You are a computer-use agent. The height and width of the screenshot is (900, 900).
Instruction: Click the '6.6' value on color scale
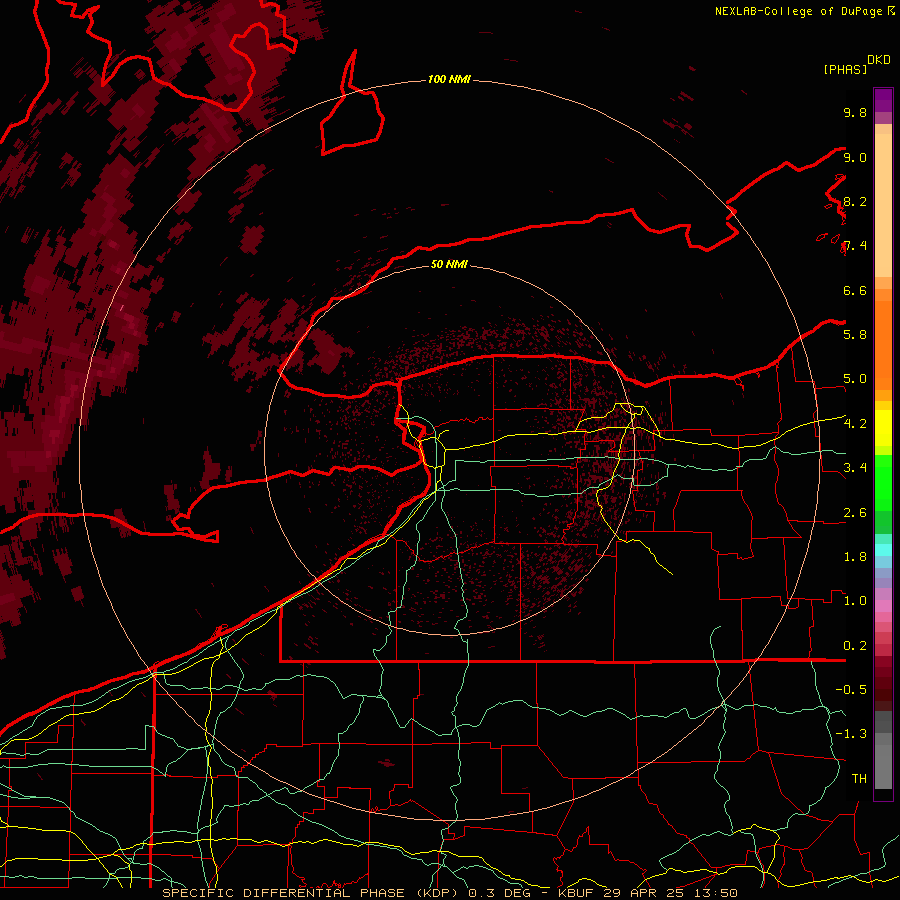855,290
